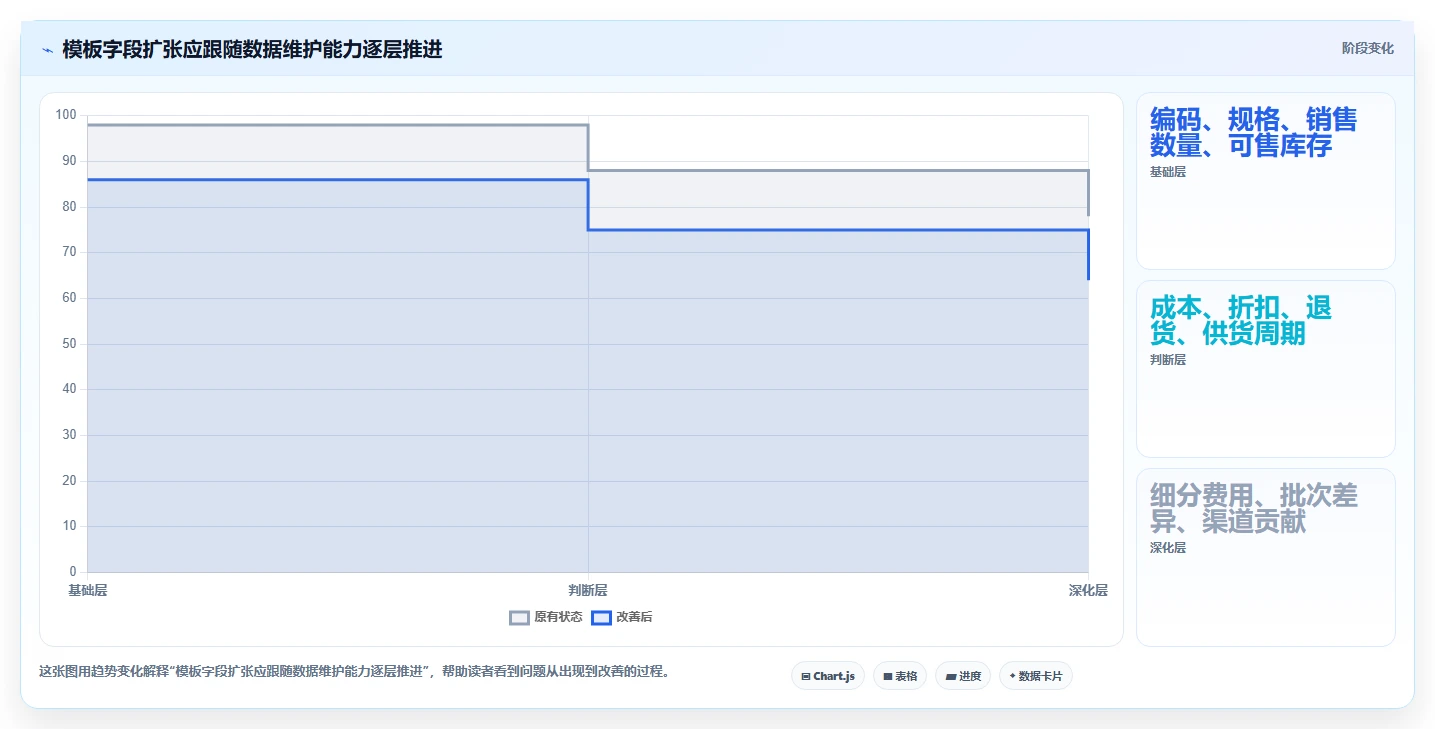Select the 进度 tag

pyautogui.click(x=963, y=676)
